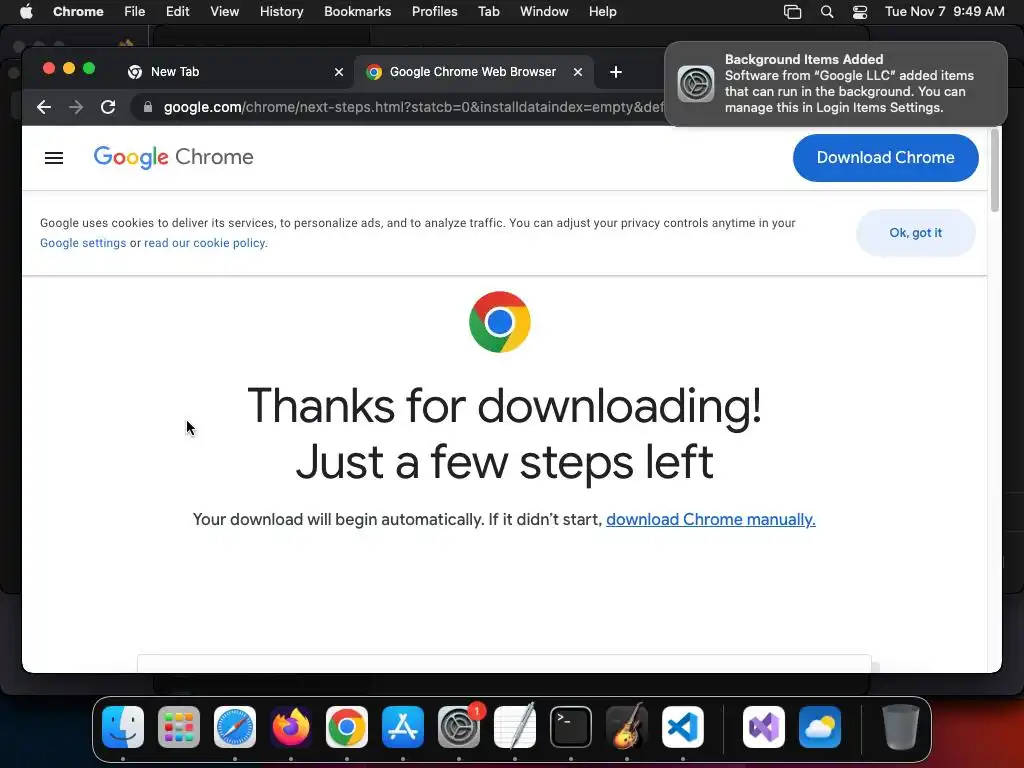This screenshot has width=1024, height=768.
Task: Open System Settings from the Dock
Action: [459, 727]
